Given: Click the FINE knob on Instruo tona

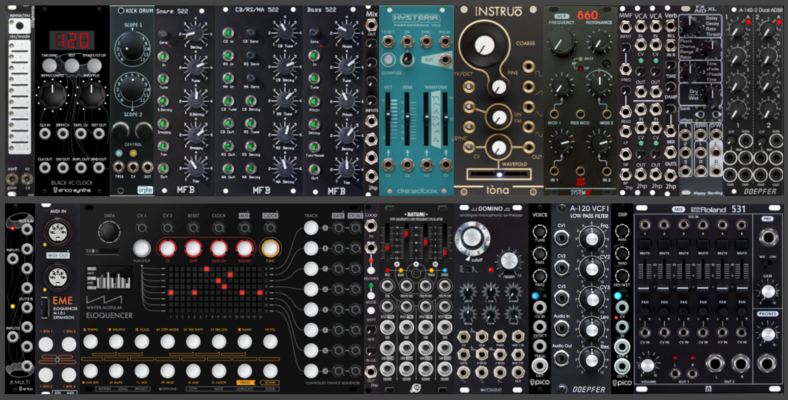Looking at the screenshot, I should 499,87.
